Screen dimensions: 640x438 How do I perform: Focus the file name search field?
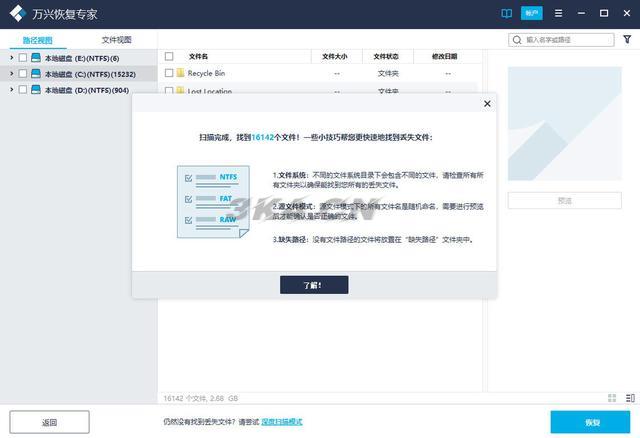pos(561,40)
